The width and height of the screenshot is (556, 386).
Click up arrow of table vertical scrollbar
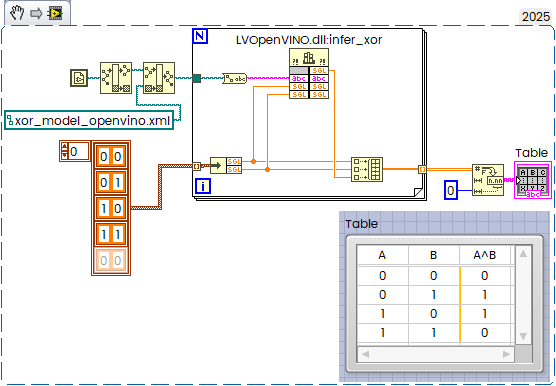click(523, 254)
